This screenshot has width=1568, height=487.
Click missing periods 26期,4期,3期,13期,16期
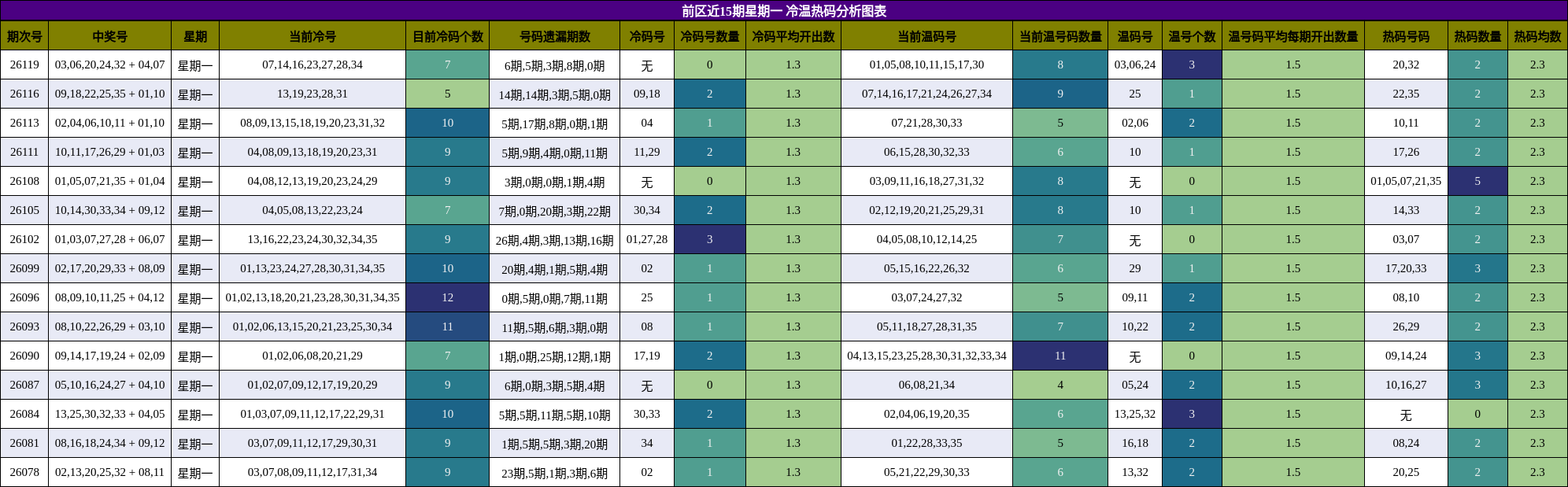coord(555,239)
